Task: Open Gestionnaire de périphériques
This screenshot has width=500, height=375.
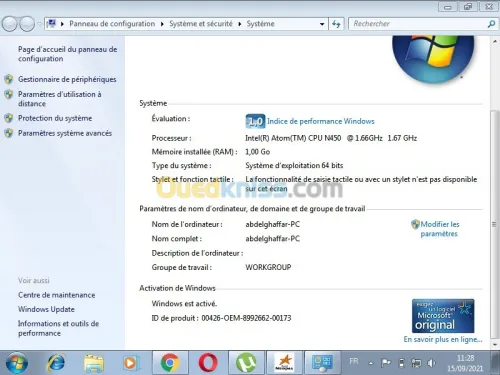Action: (x=67, y=79)
